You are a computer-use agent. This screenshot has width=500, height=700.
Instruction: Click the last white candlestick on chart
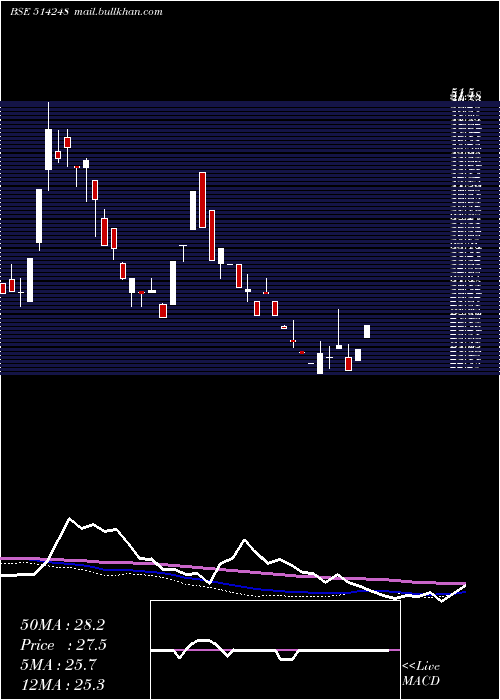click(x=367, y=331)
